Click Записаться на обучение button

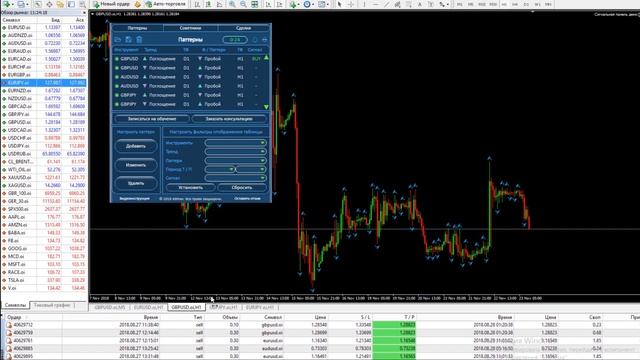(x=152, y=119)
